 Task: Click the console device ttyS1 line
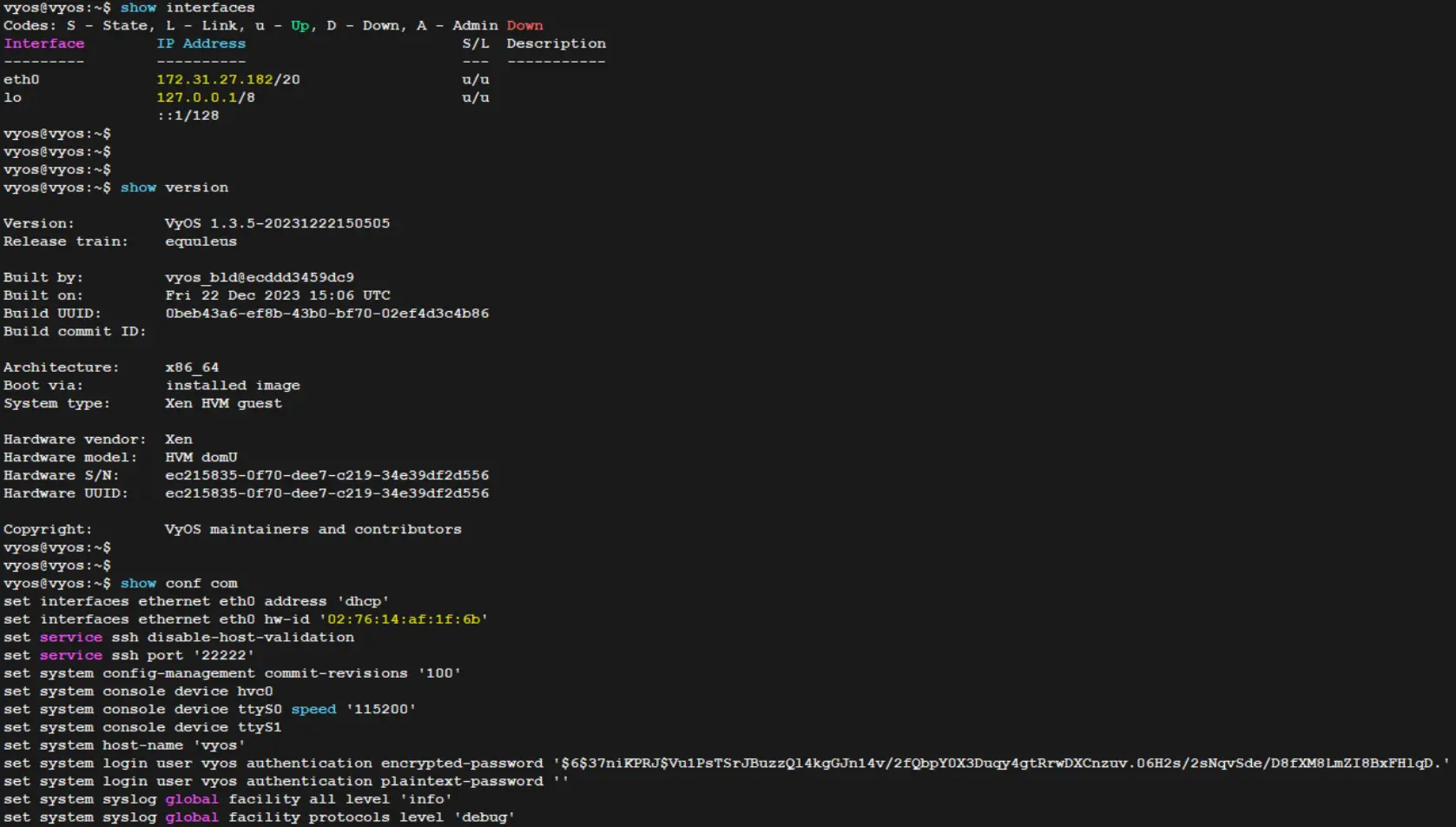[142, 727]
